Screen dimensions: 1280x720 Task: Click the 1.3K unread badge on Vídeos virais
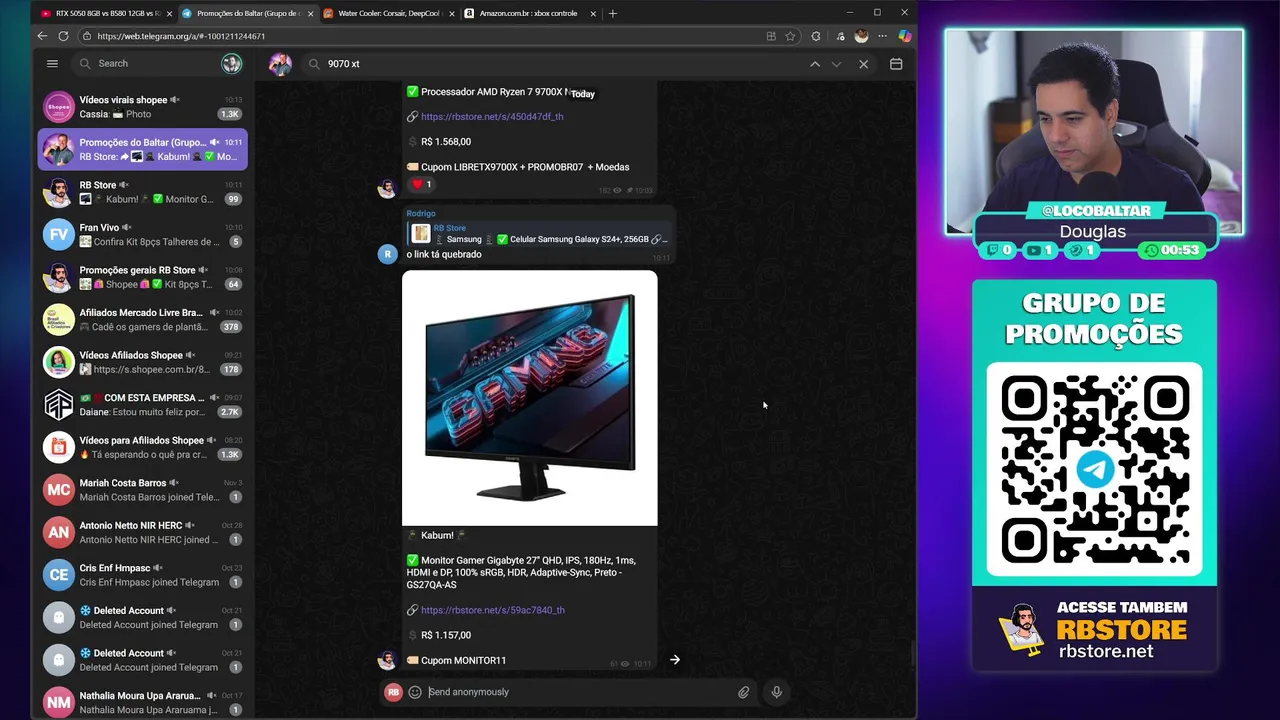pos(230,114)
